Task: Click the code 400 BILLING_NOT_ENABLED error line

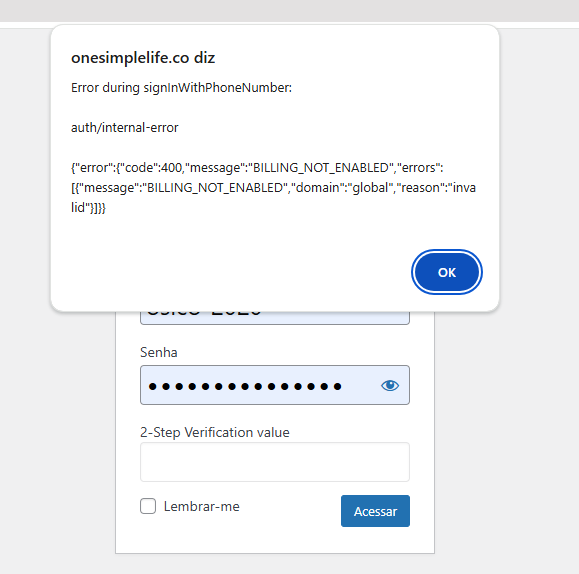Action: [257, 168]
